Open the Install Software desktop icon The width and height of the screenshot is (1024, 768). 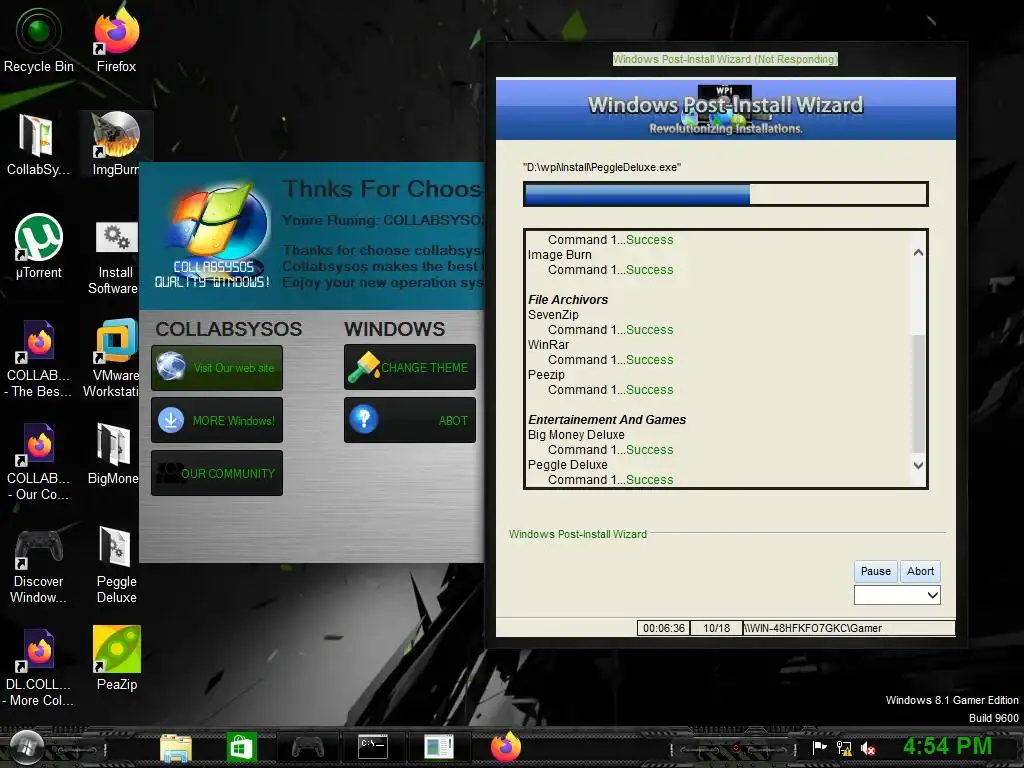click(115, 259)
